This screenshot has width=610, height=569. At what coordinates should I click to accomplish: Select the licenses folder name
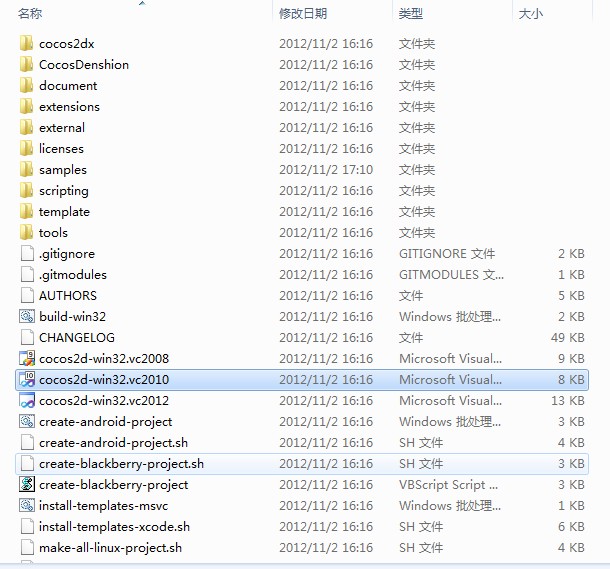pos(61,149)
